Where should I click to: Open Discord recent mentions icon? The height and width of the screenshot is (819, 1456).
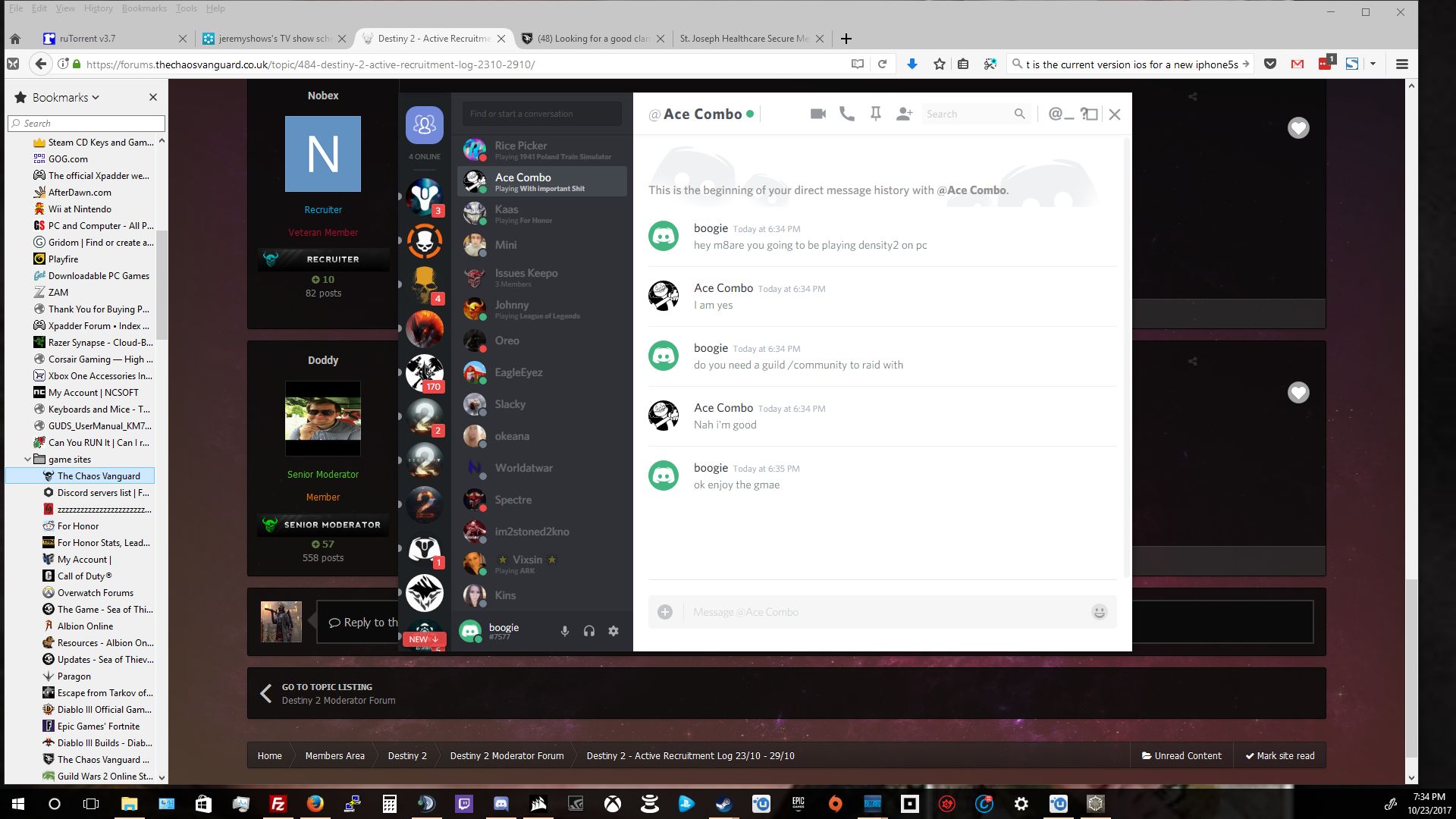(x=1055, y=114)
